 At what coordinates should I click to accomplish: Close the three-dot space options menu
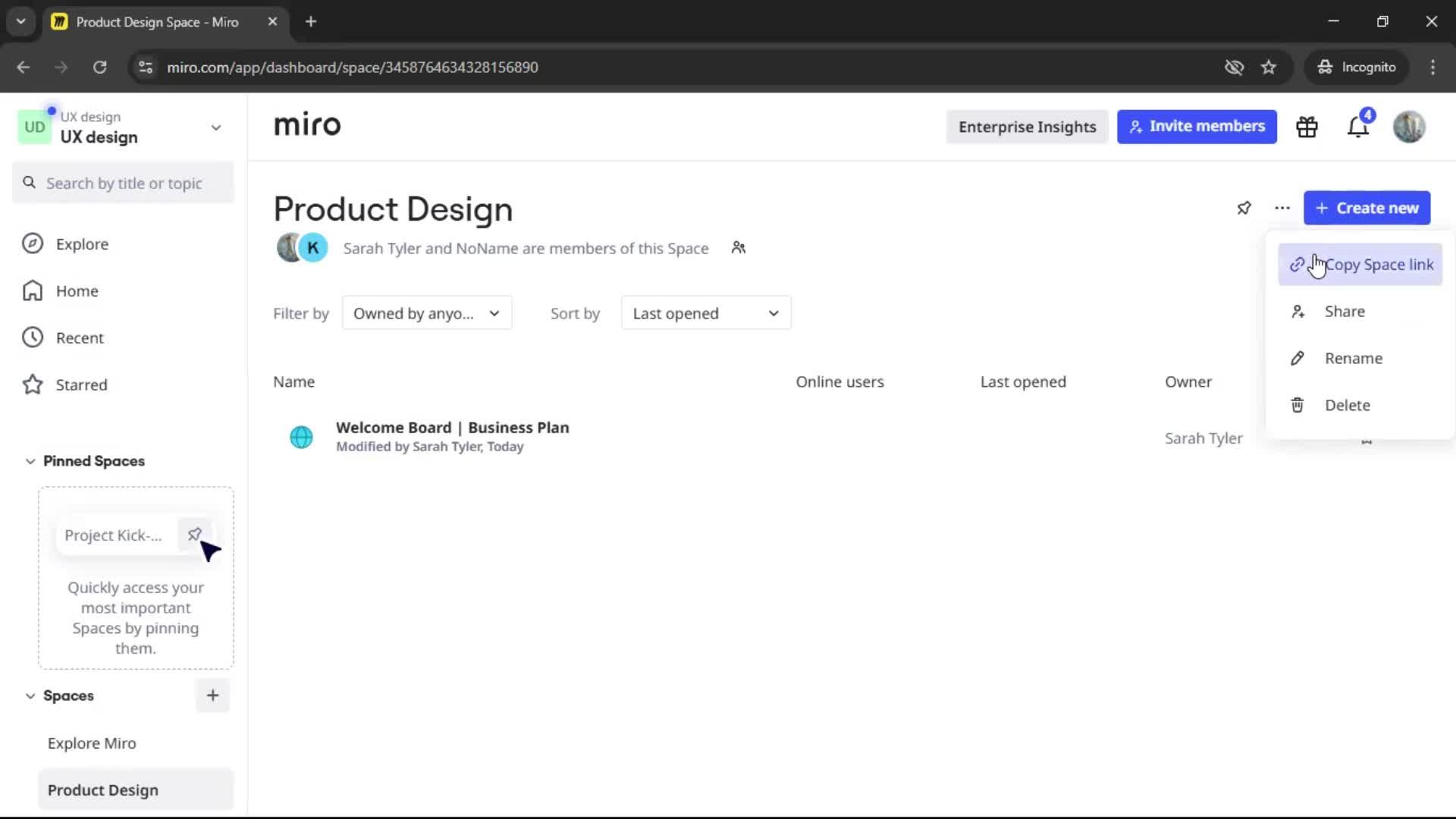point(1282,208)
